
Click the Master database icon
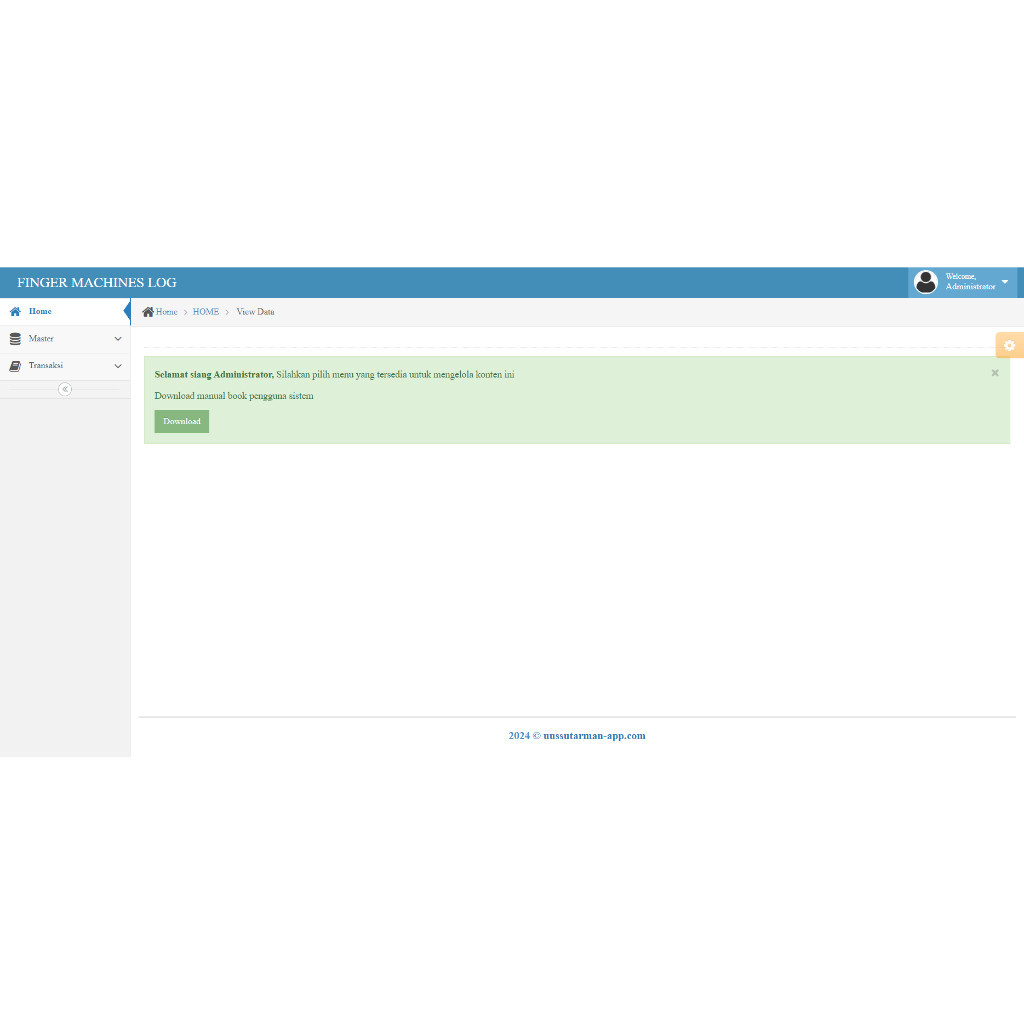click(x=15, y=339)
